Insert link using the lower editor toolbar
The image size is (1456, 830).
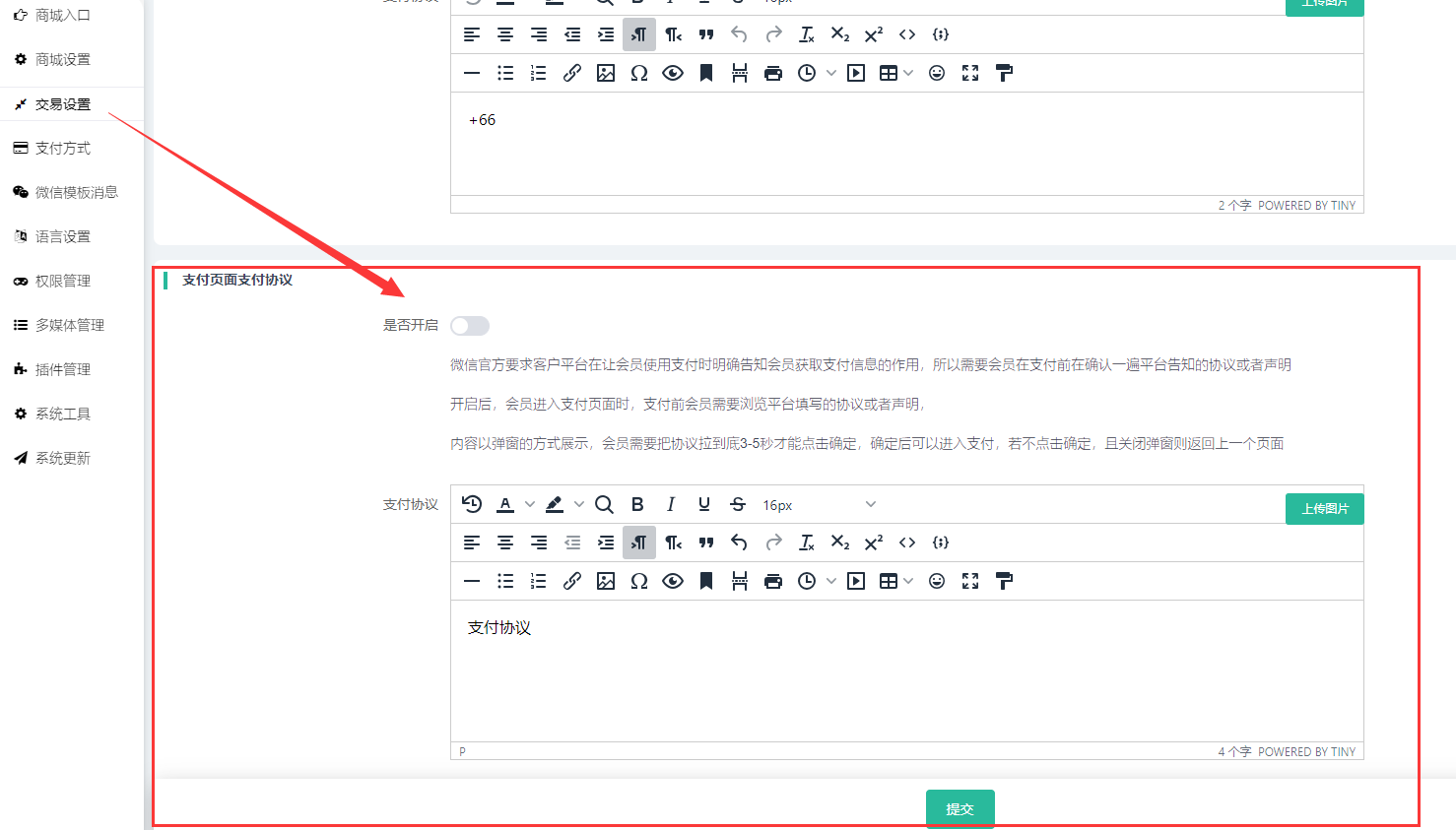pyautogui.click(x=571, y=581)
